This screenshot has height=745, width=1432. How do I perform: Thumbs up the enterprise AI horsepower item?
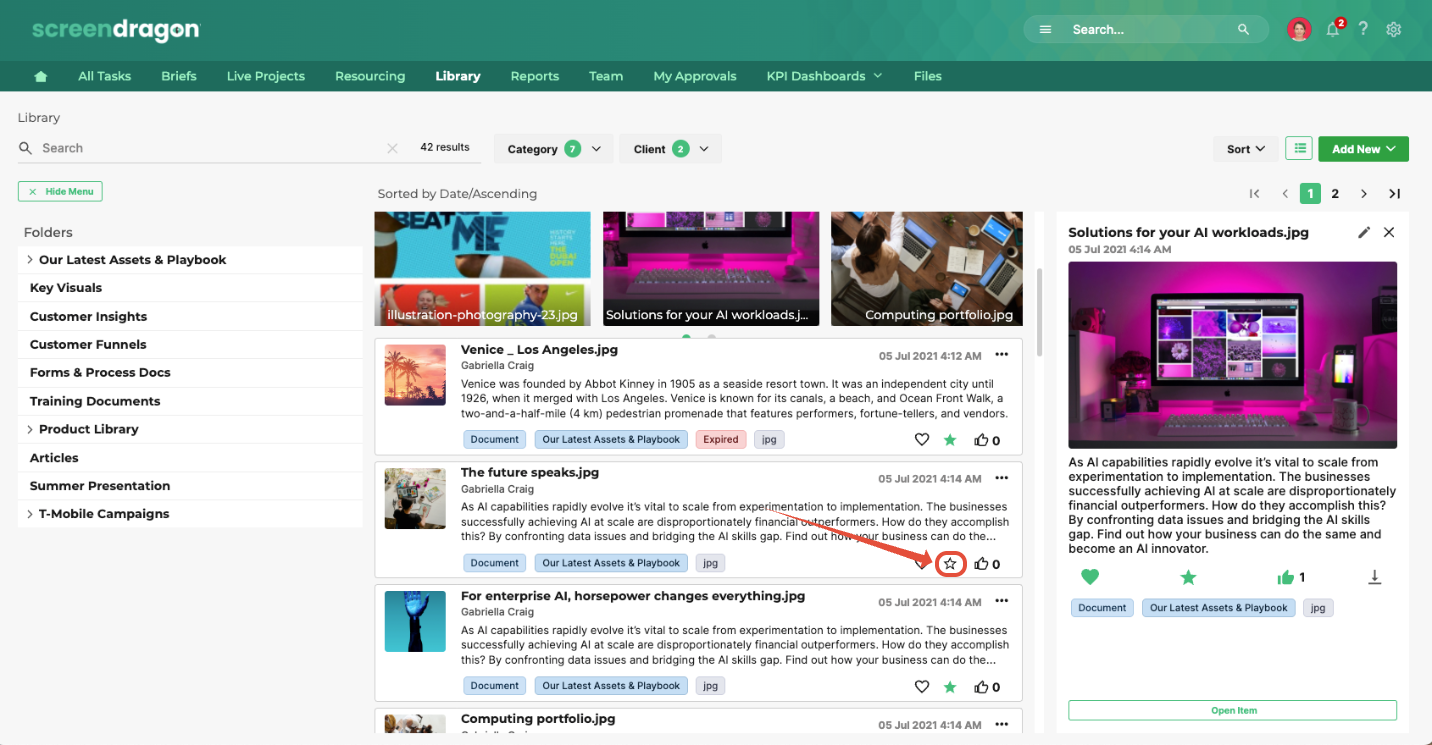(981, 686)
